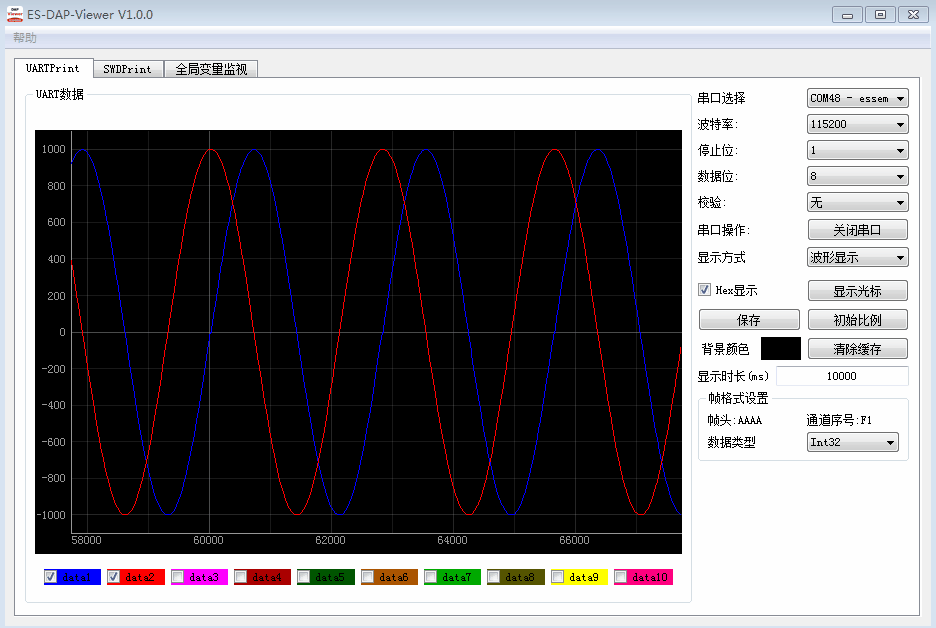Viewport: 936px width, 628px height.
Task: Uncheck the data2 channel checkbox
Action: (113, 577)
